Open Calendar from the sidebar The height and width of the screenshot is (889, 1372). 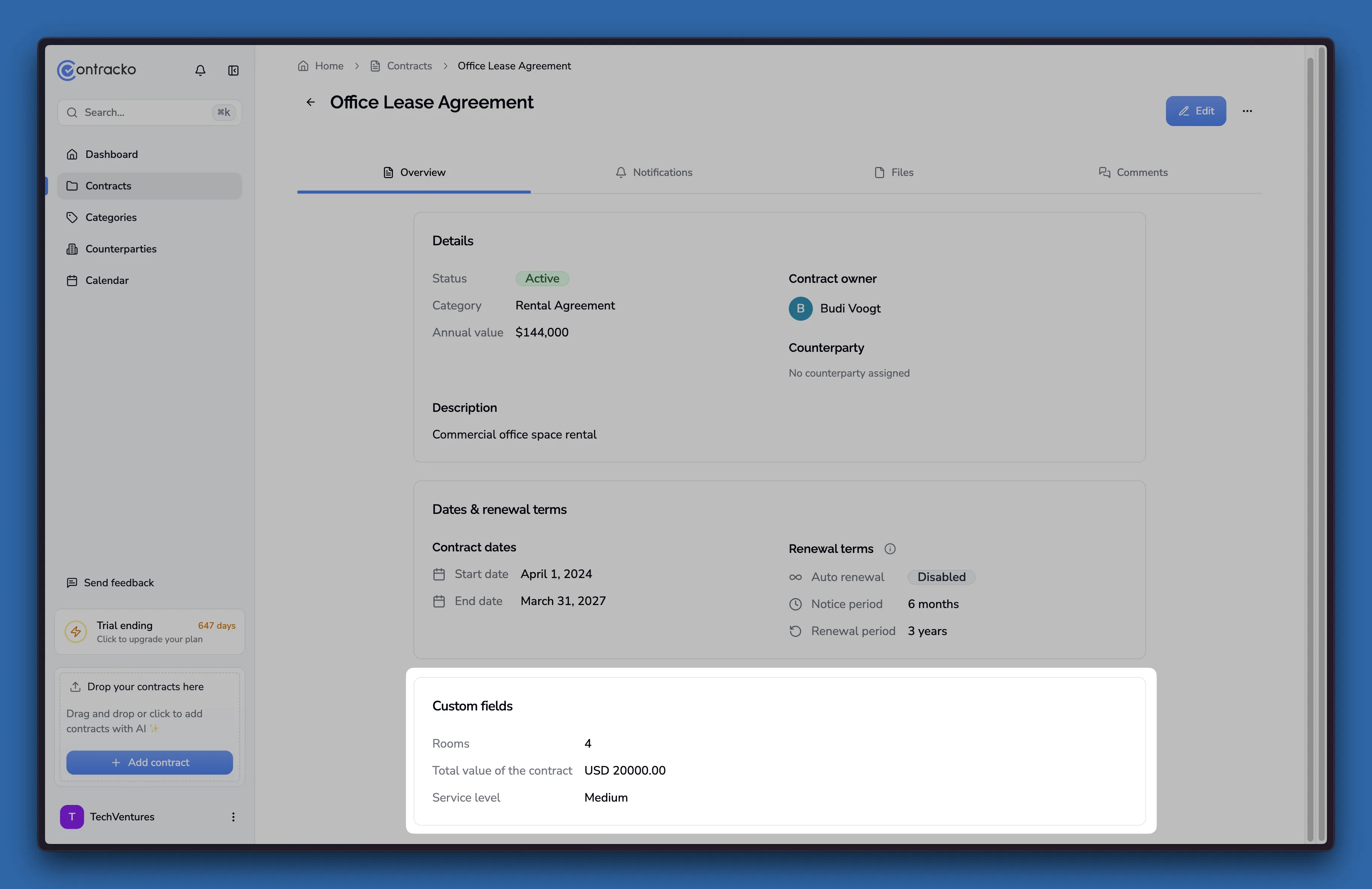pyautogui.click(x=107, y=281)
